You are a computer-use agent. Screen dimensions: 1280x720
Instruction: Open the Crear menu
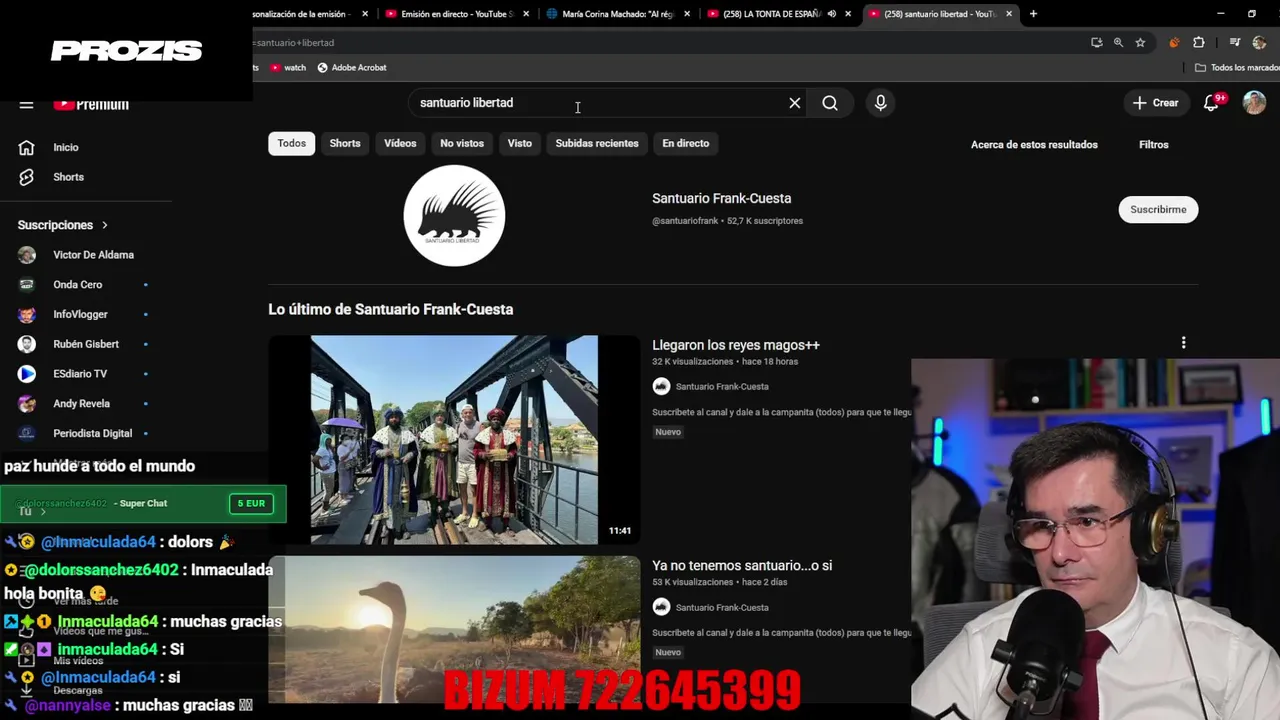(x=1156, y=103)
